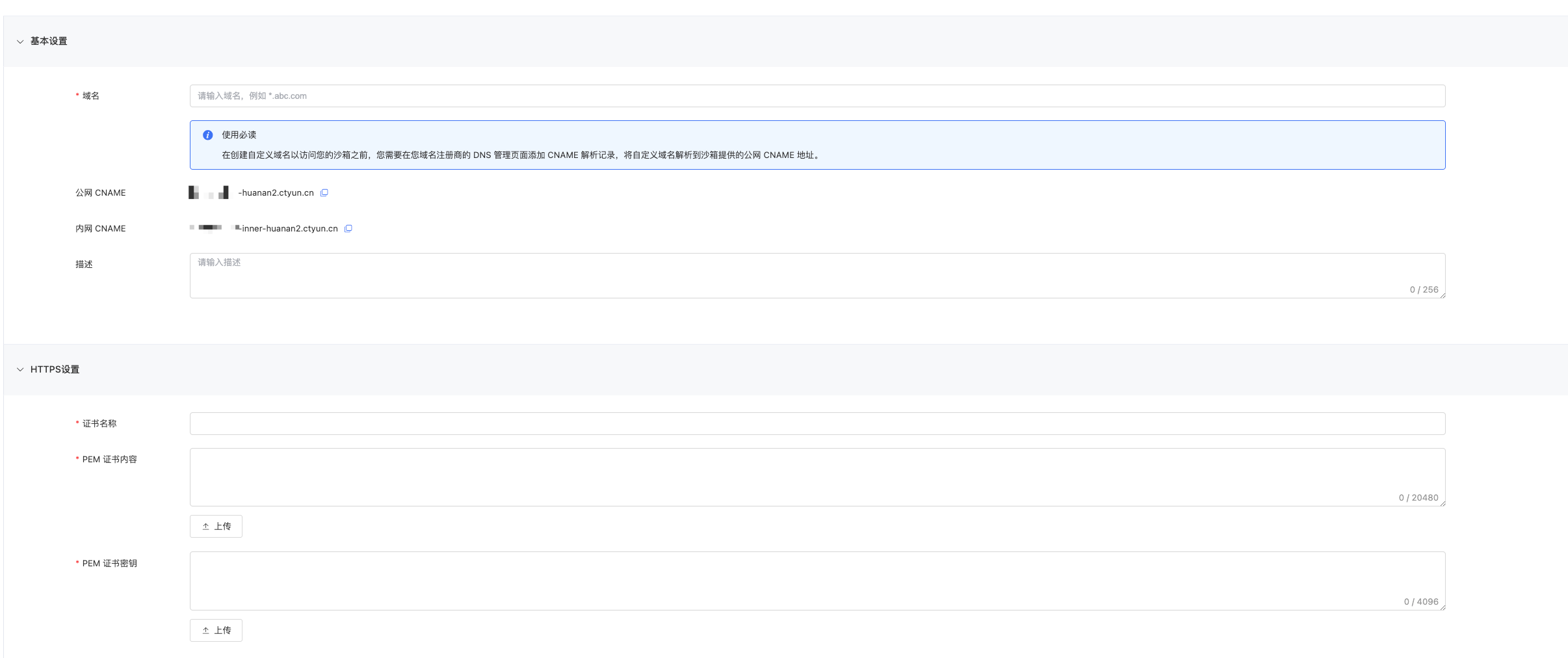Click into the 描述 text area
Image resolution: width=1568 pixels, height=658 pixels.
click(817, 276)
